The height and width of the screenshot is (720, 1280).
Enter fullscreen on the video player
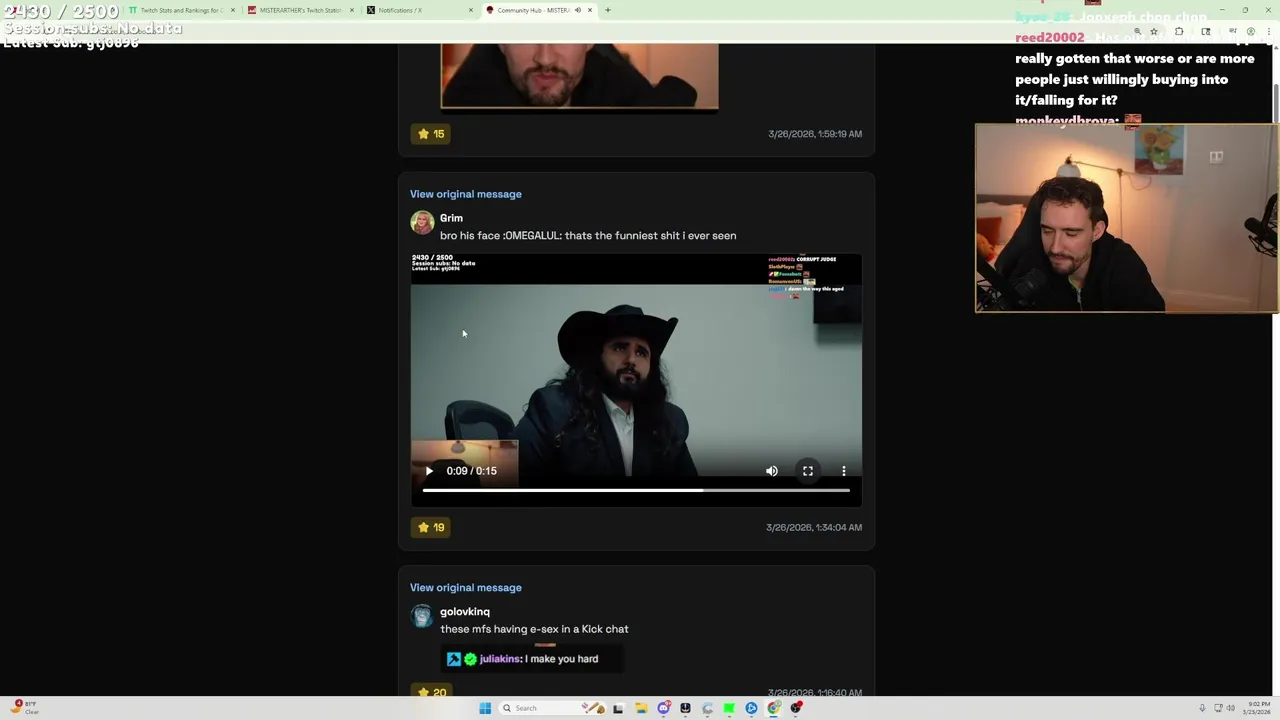808,471
